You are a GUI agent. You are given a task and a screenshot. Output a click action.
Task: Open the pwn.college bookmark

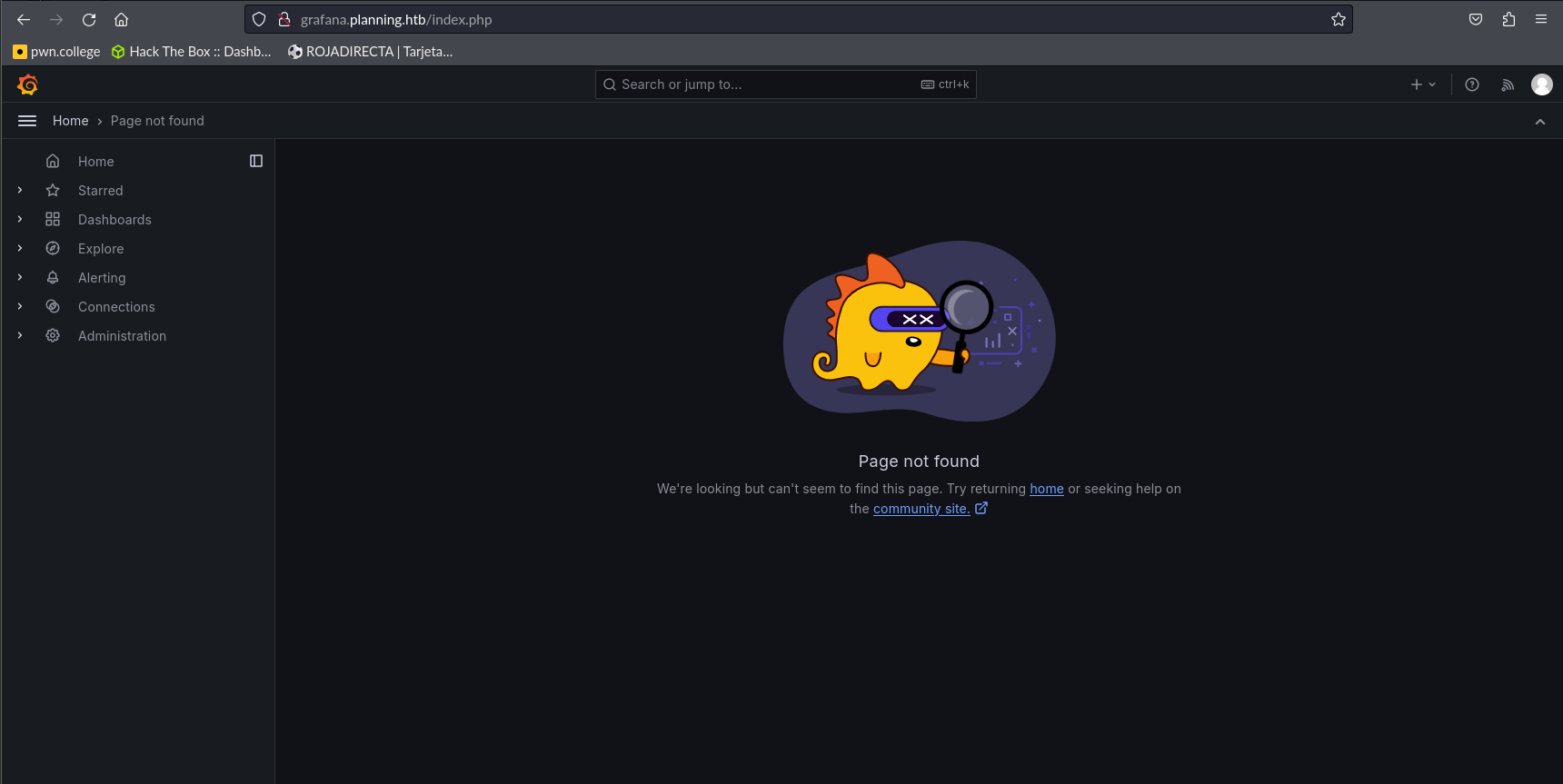56,52
